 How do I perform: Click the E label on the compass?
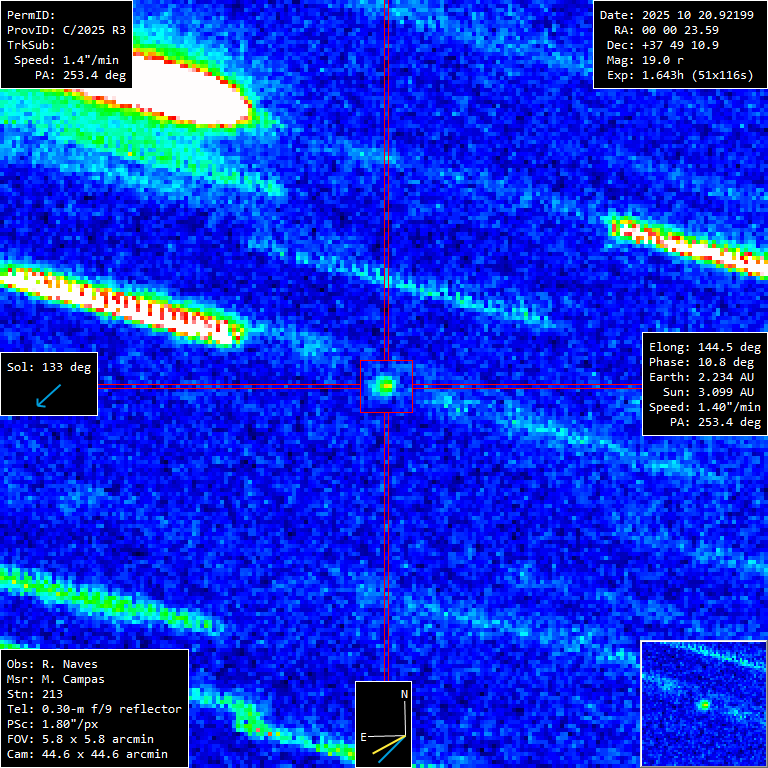pos(364,737)
